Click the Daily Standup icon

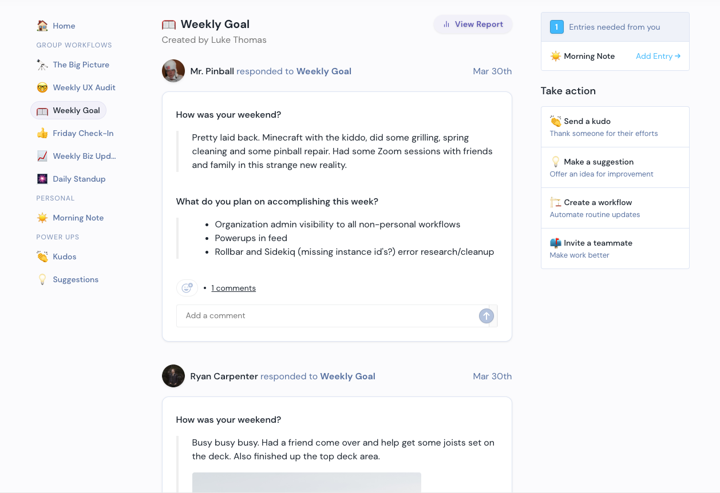tap(42, 179)
